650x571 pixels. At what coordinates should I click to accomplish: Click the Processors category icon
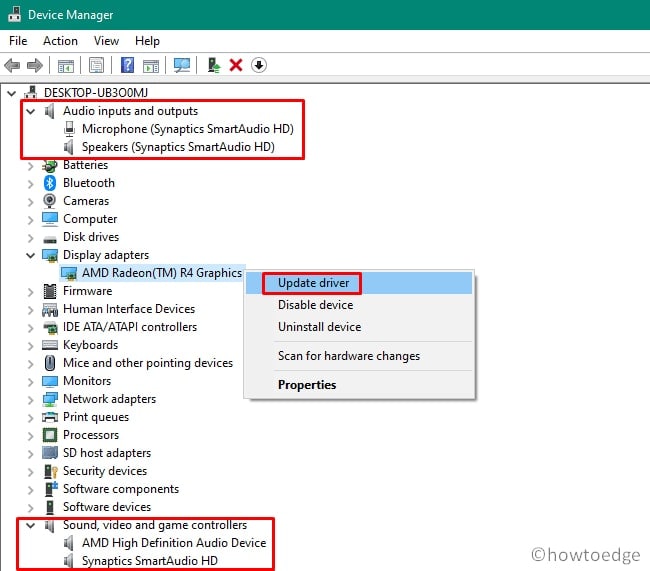click(50, 435)
